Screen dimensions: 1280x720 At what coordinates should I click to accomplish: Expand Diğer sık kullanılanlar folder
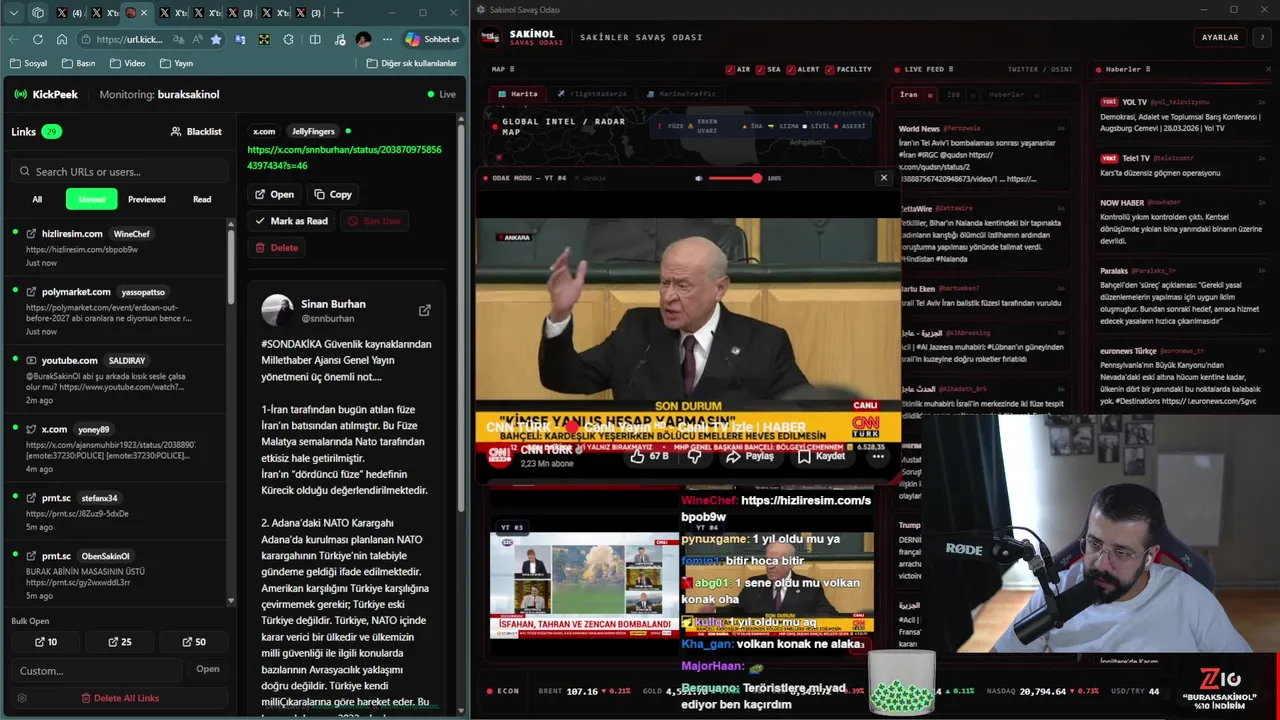click(411, 63)
